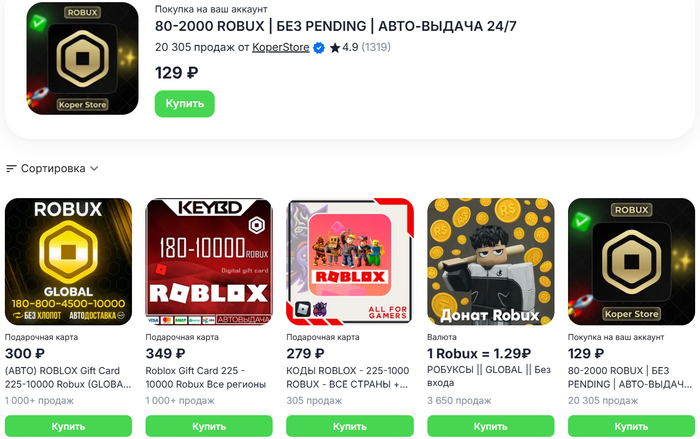Click the star icon next to 4.9 rating

pos(335,47)
